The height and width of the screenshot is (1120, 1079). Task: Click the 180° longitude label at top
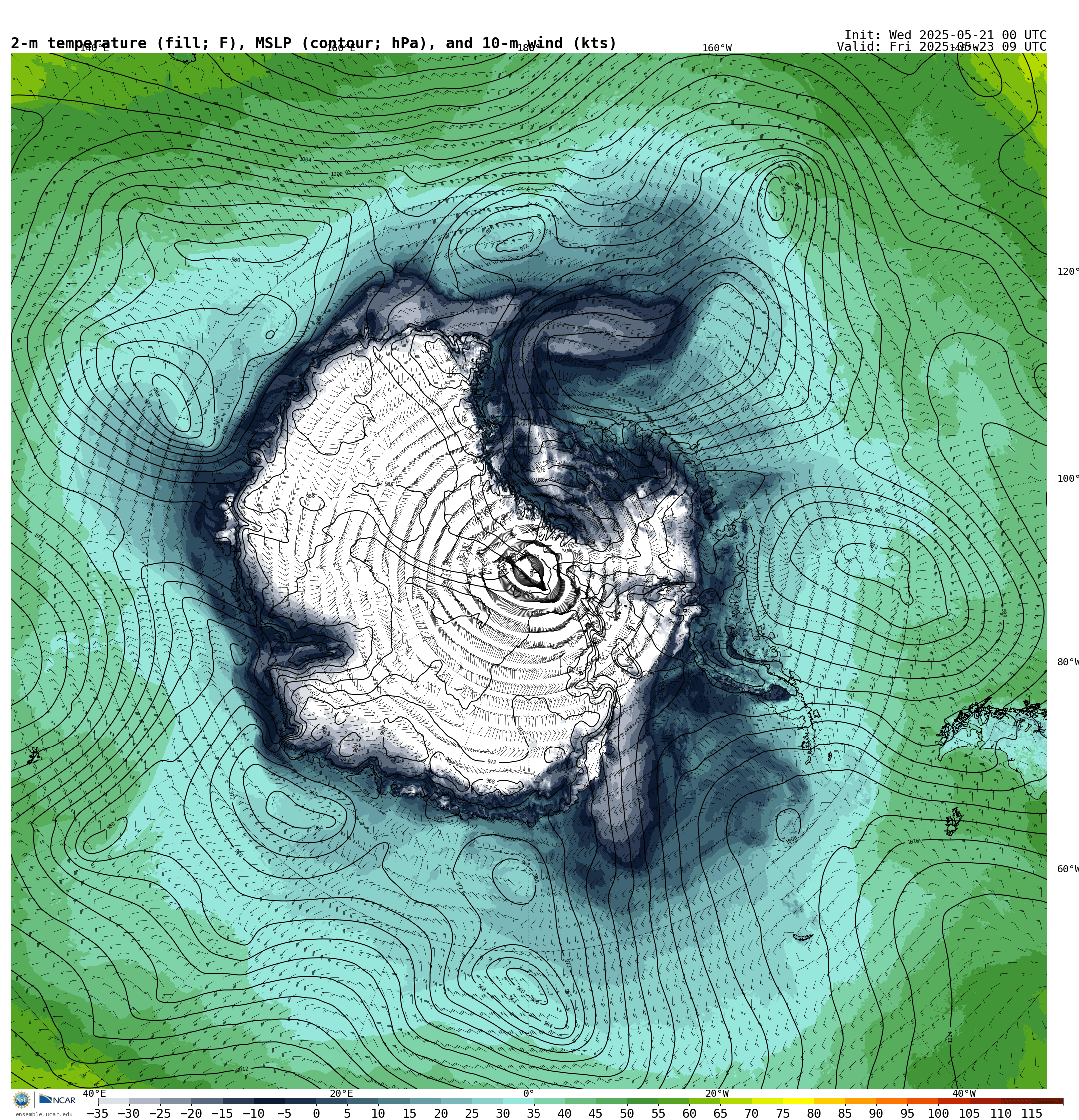pyautogui.click(x=529, y=48)
